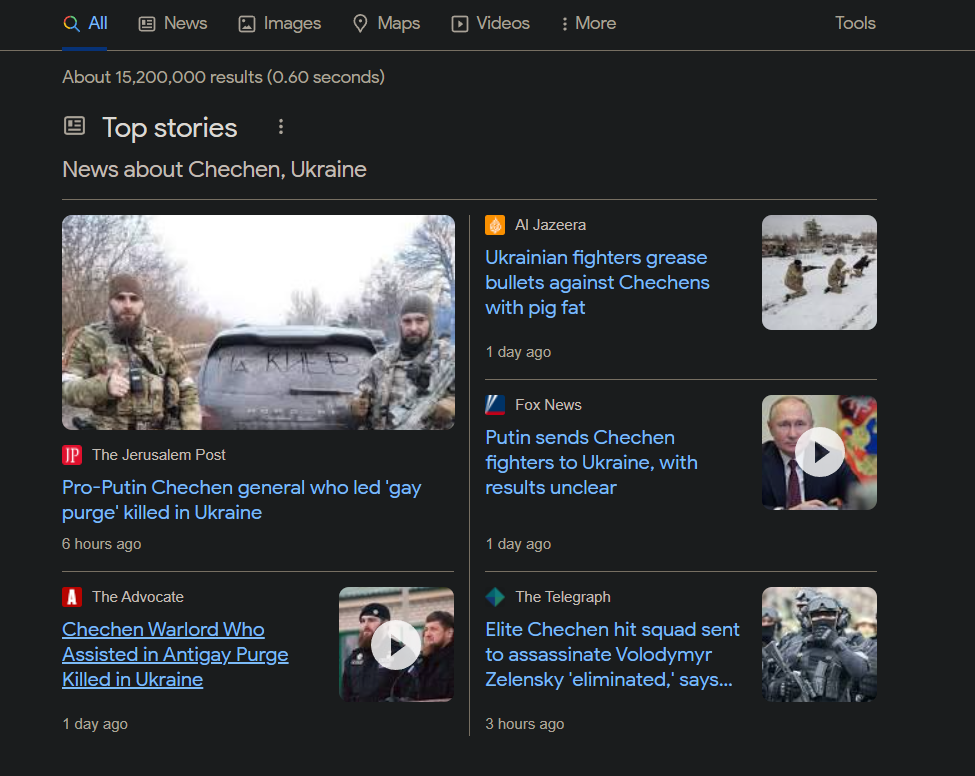Viewport: 975px width, 776px height.
Task: Click the 1 day ago under Fox News story
Action: [518, 544]
